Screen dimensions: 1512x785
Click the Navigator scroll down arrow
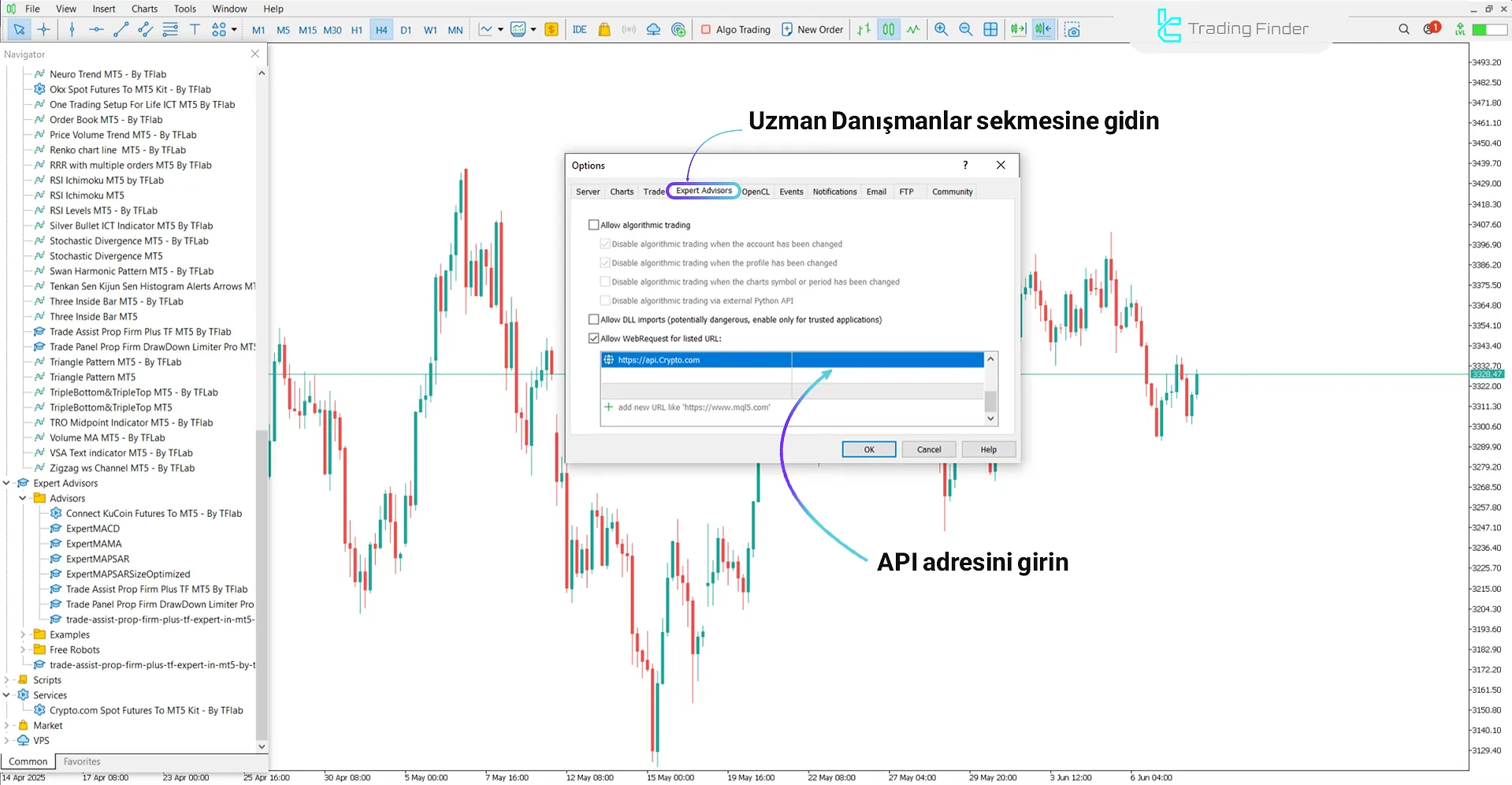(262, 746)
